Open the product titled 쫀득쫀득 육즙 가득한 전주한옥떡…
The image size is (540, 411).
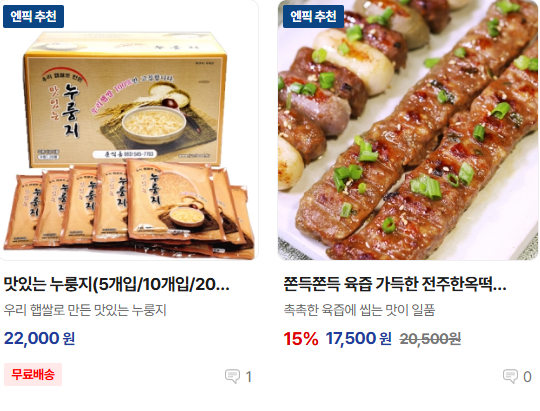point(395,284)
